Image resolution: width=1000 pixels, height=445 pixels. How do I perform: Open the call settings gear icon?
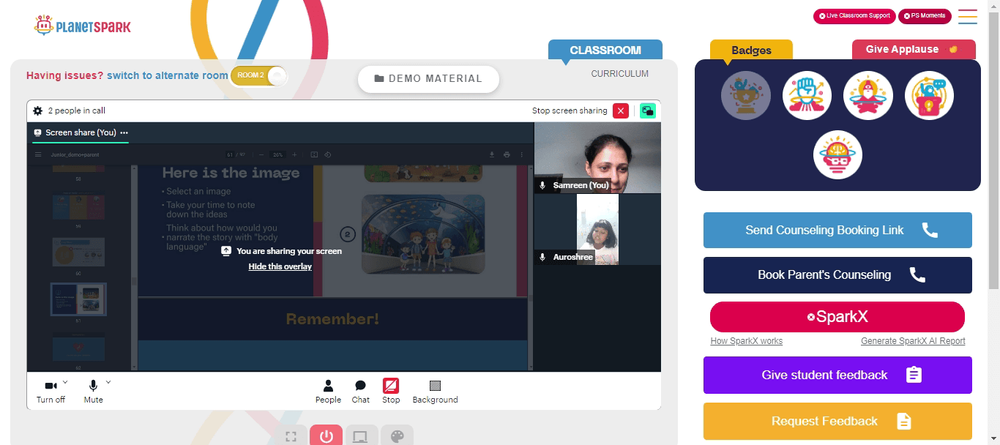pos(38,111)
